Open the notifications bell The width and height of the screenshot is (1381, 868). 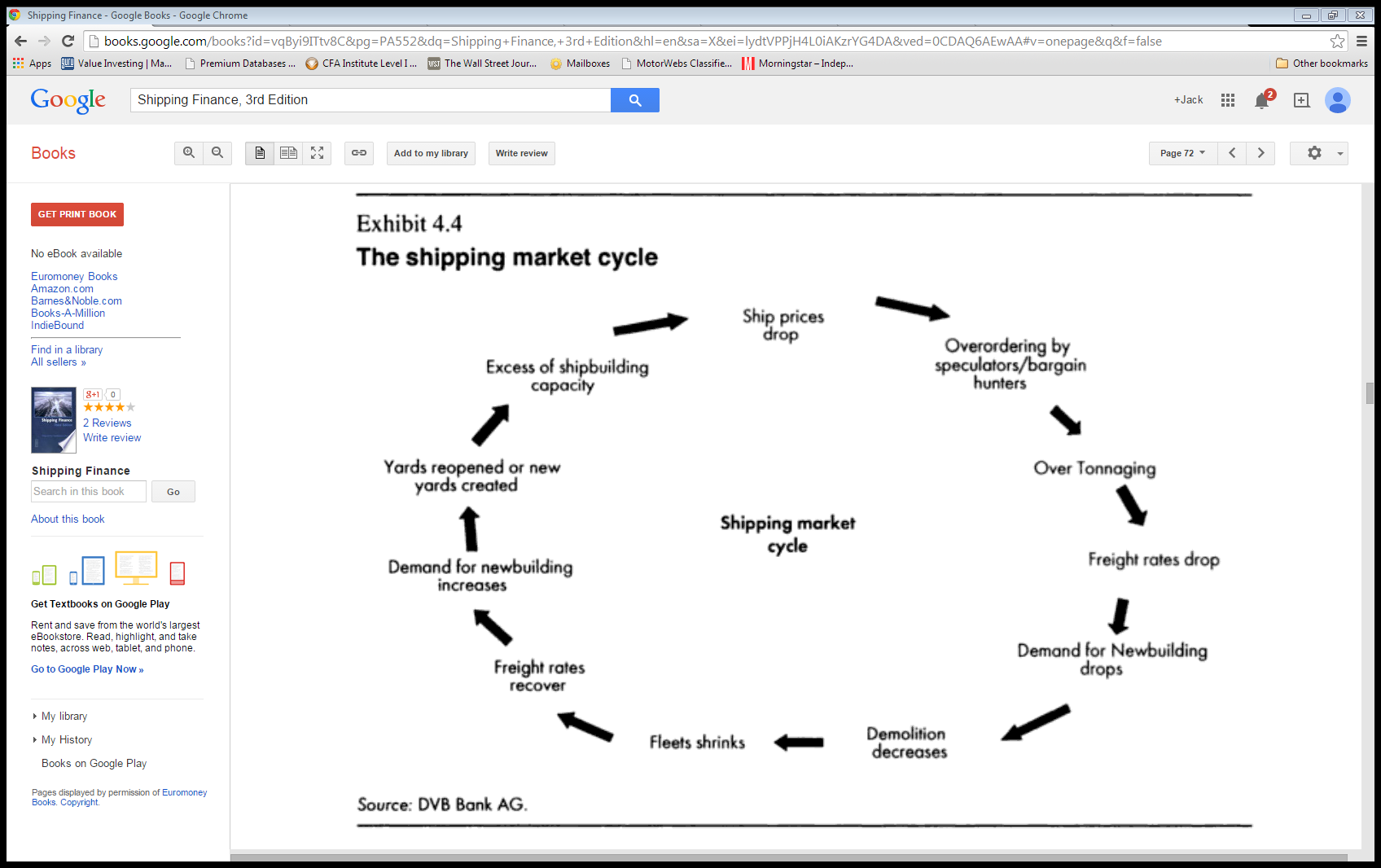1263,99
